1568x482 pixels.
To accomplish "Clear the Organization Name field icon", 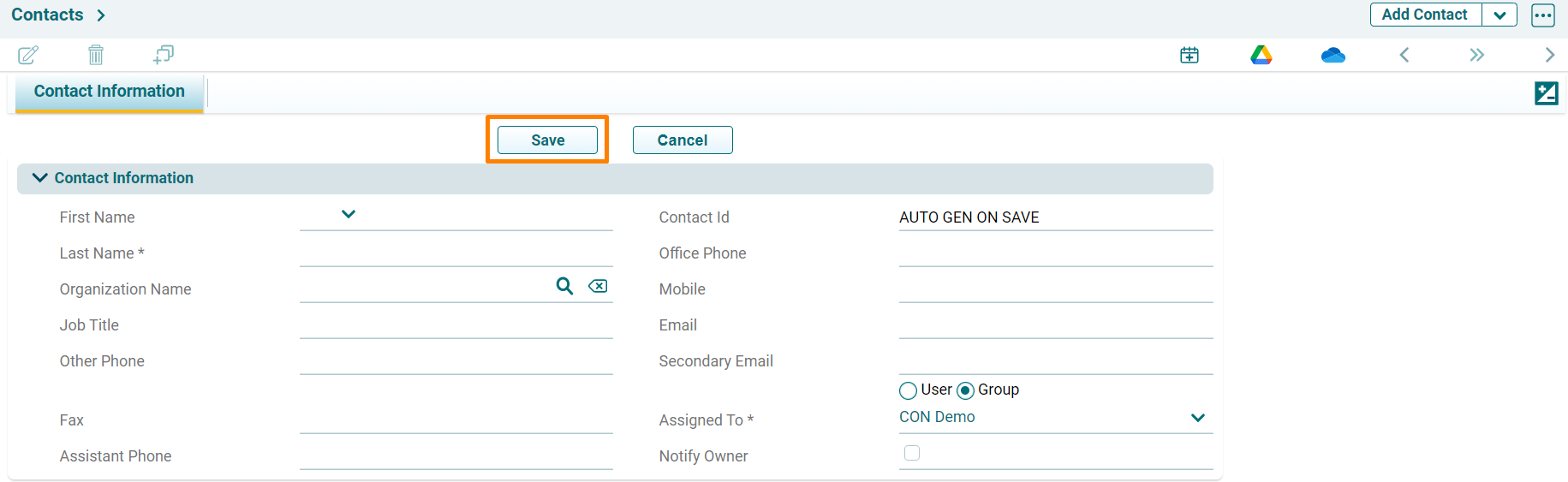I will pyautogui.click(x=598, y=286).
